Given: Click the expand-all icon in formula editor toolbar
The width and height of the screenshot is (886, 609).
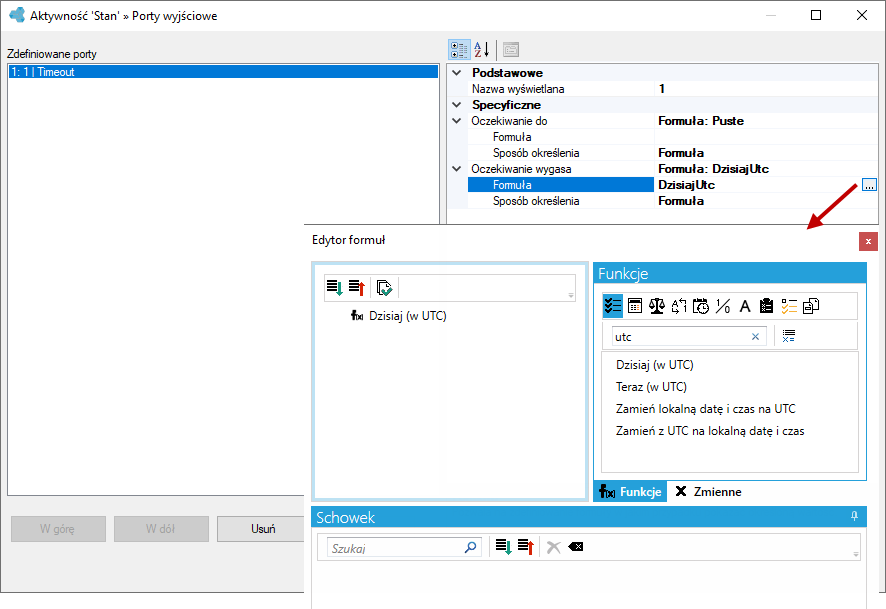Looking at the screenshot, I should pyautogui.click(x=335, y=288).
